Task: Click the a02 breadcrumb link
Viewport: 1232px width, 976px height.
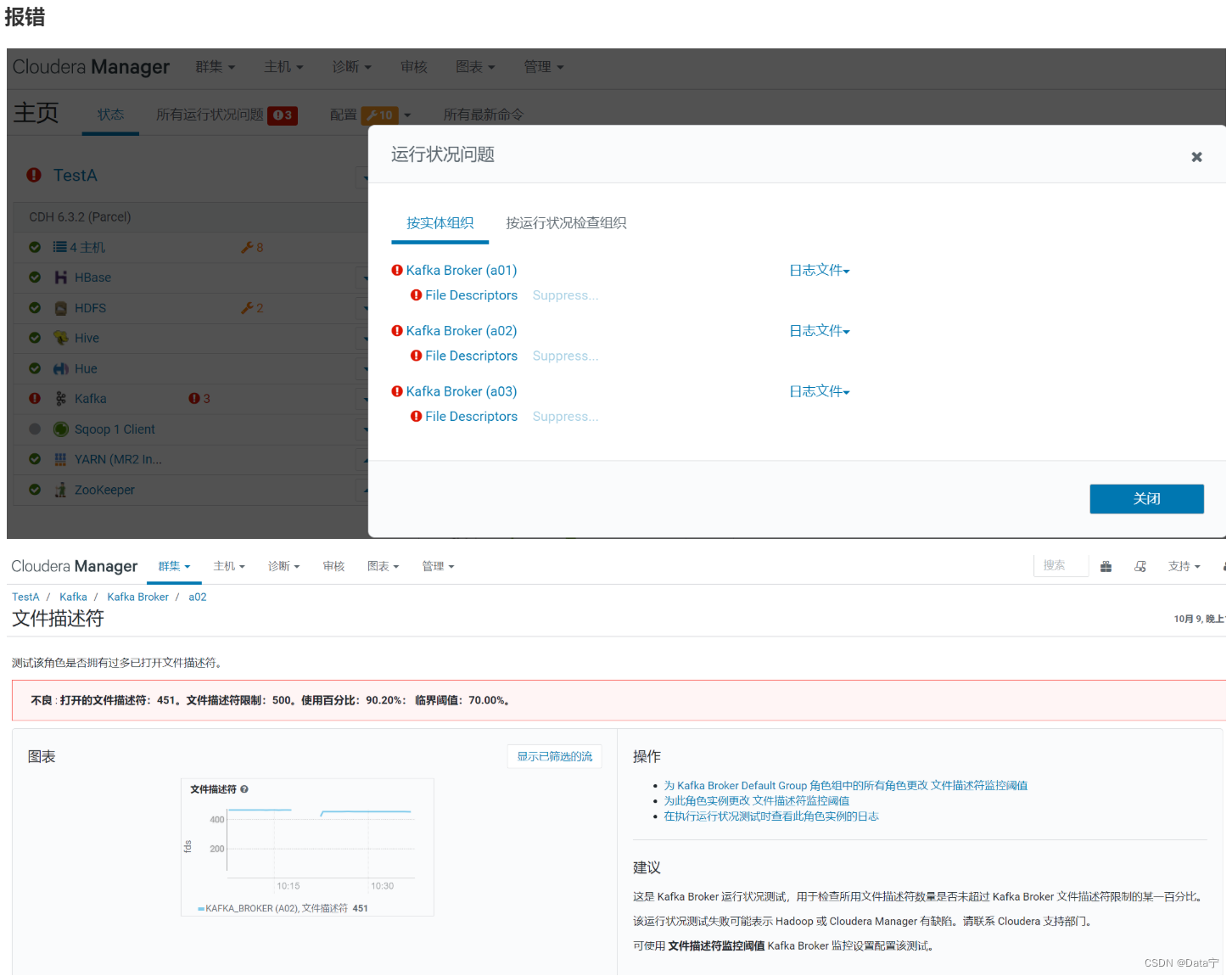Action: [198, 597]
